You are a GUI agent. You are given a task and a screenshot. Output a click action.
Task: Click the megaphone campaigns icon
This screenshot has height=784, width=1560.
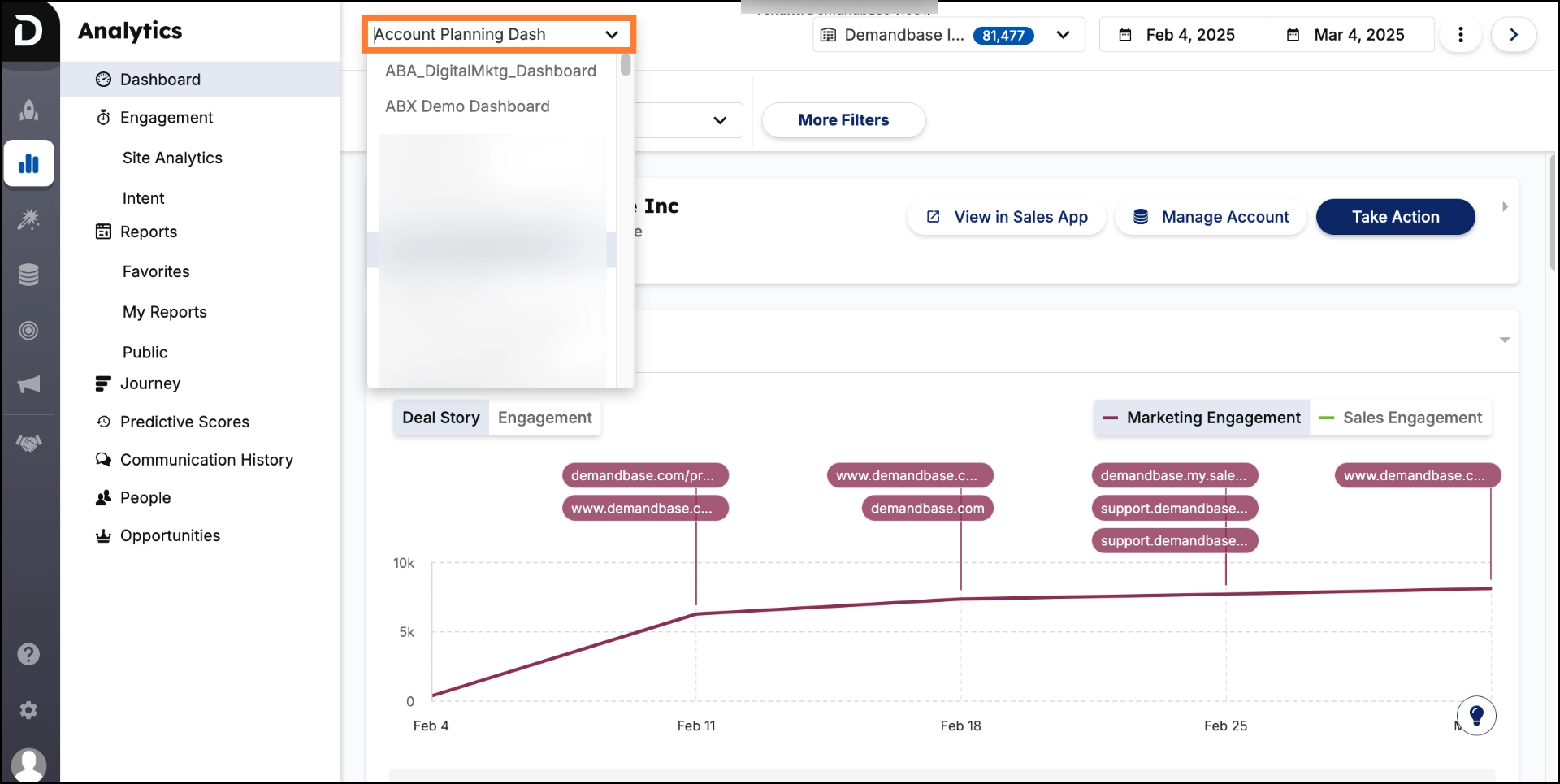pos(29,384)
